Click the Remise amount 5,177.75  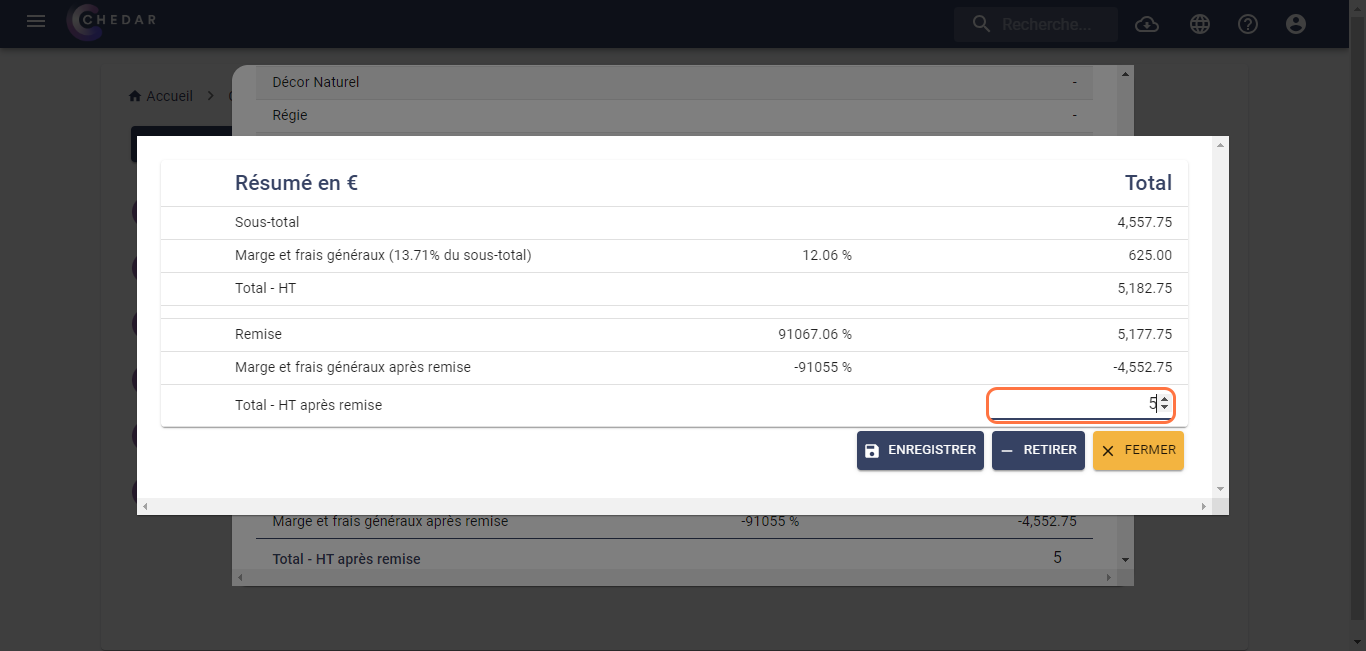(1144, 334)
